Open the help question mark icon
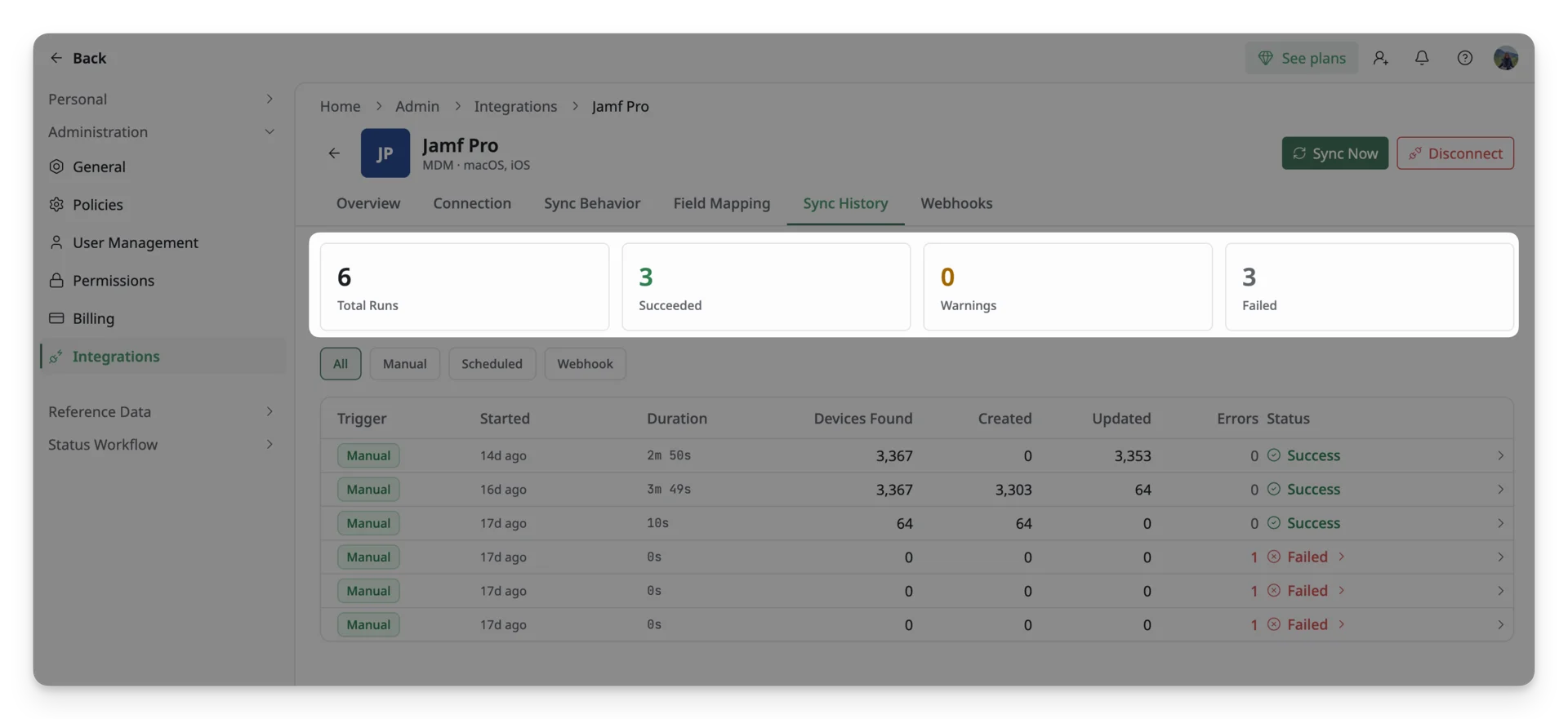Screen dimensions: 1568x719 tap(1464, 58)
